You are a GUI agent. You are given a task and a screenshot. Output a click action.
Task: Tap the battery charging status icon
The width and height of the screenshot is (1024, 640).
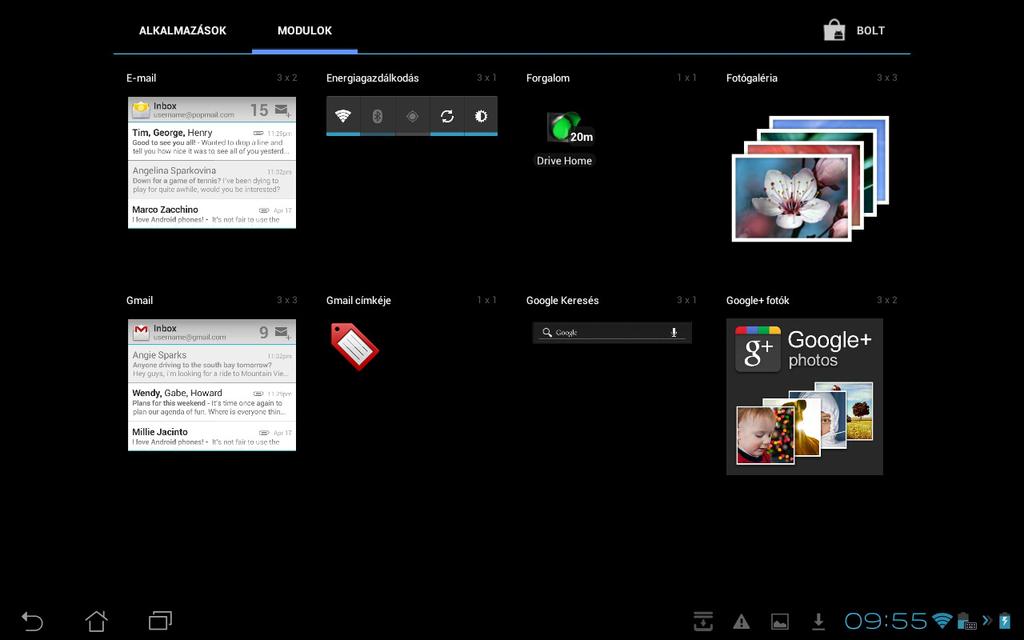coord(1004,620)
